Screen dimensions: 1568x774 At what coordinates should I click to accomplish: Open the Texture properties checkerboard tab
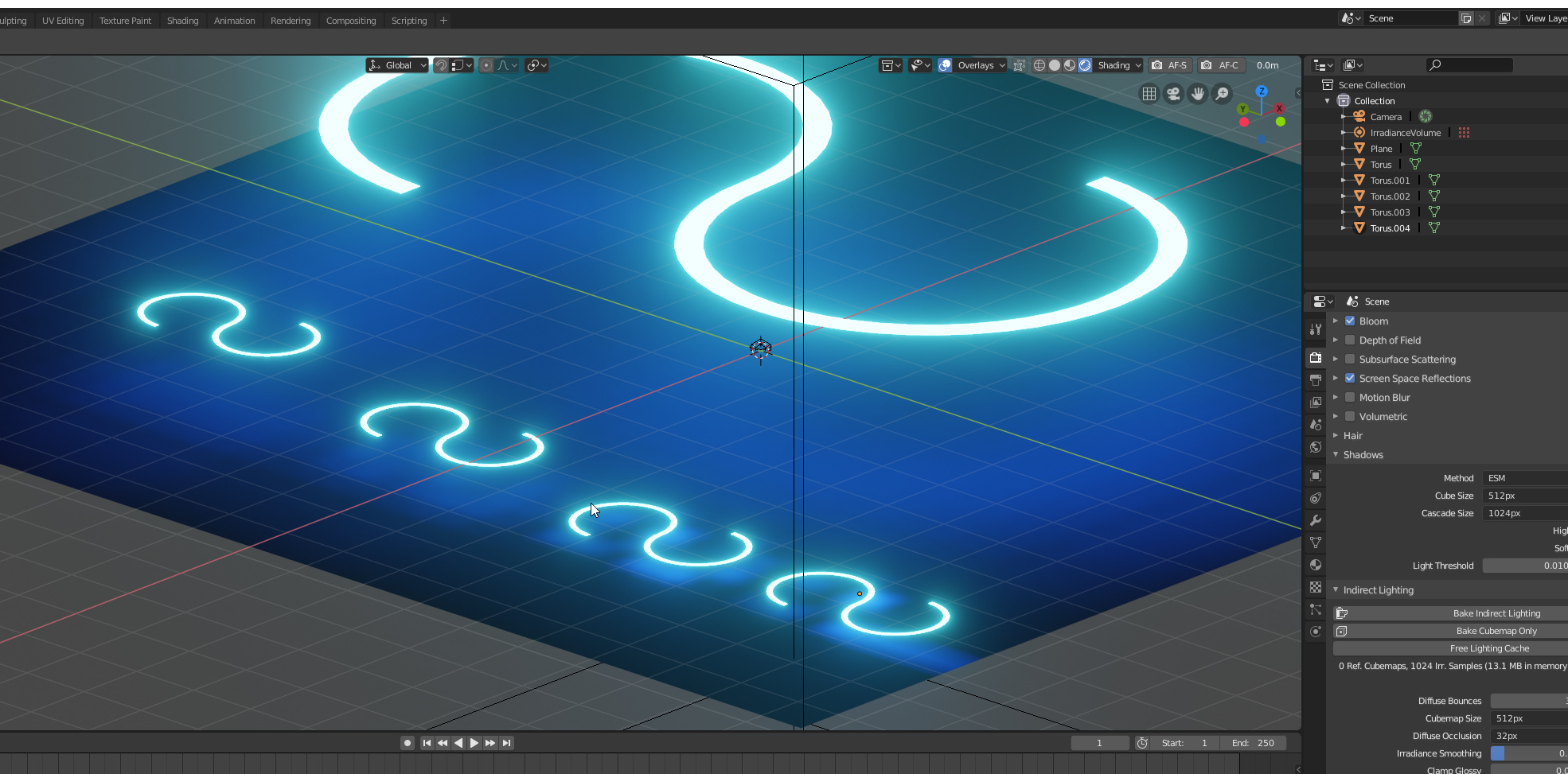pyautogui.click(x=1316, y=587)
